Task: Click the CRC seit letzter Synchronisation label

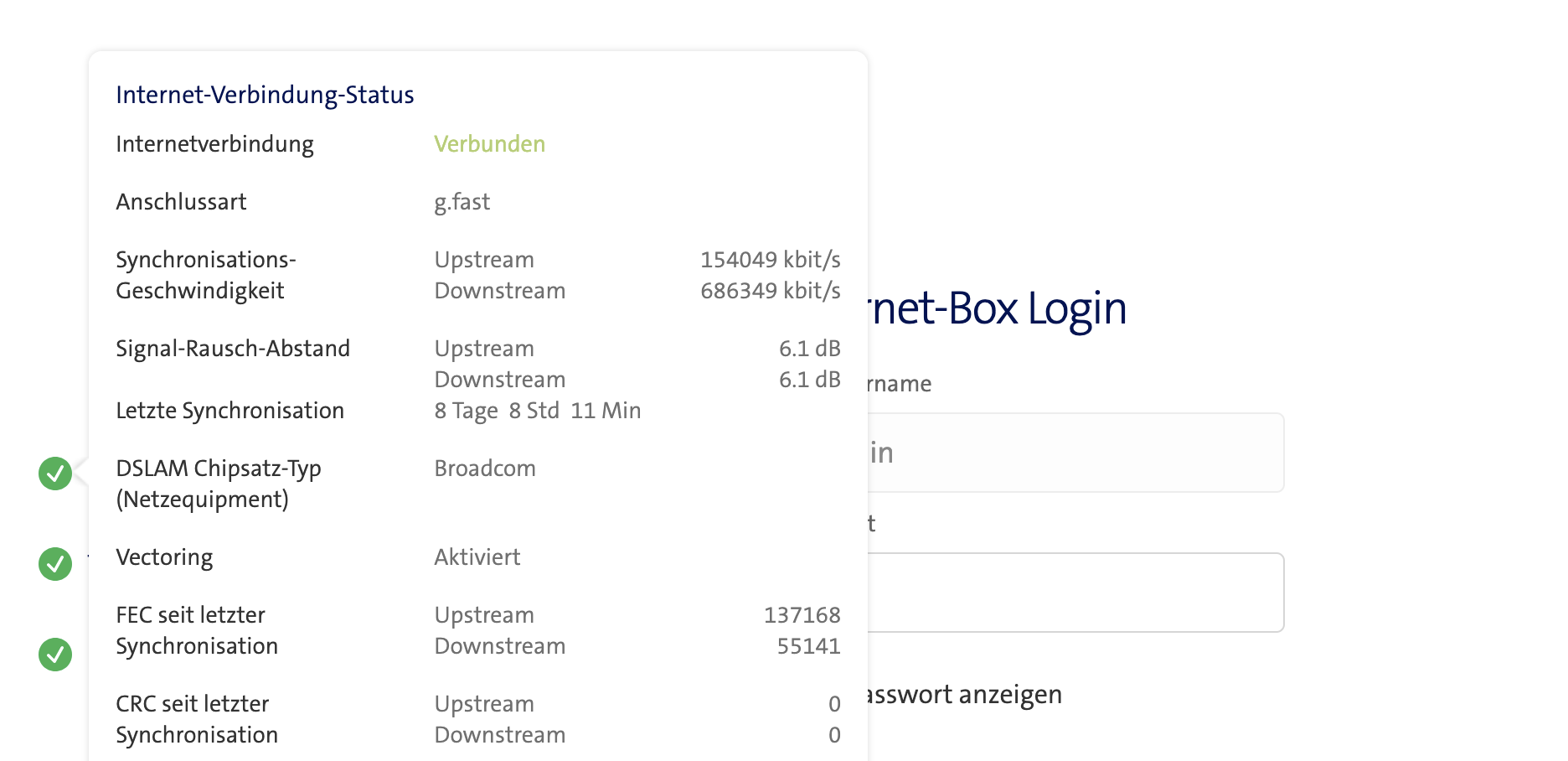Action: pyautogui.click(x=197, y=719)
